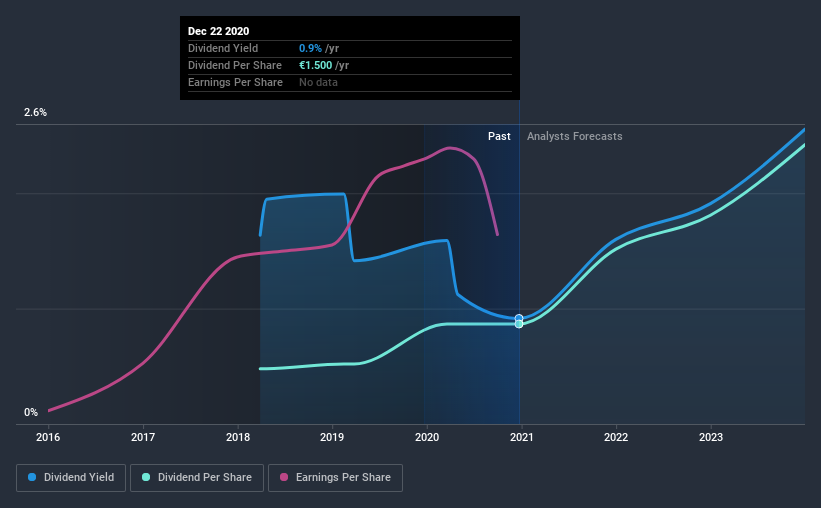Click the tooltip 'Dividend Yield' row label

(x=223, y=48)
